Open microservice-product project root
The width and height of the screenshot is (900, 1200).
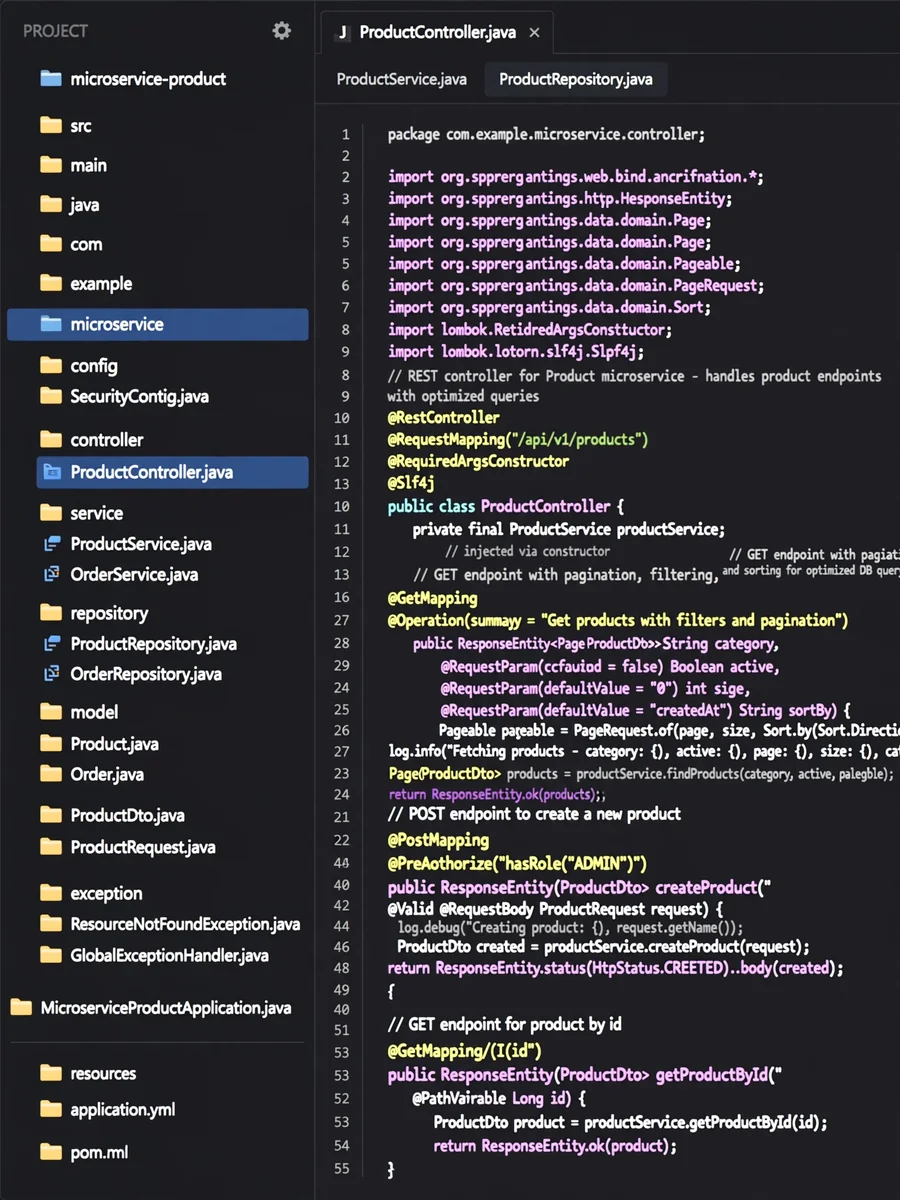tap(148, 79)
